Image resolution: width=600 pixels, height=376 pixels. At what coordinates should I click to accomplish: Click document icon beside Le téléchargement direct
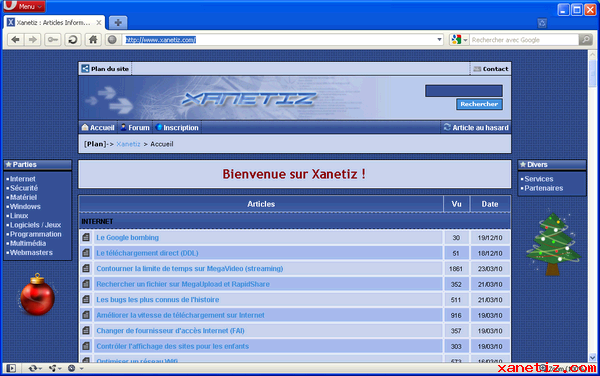click(x=86, y=253)
